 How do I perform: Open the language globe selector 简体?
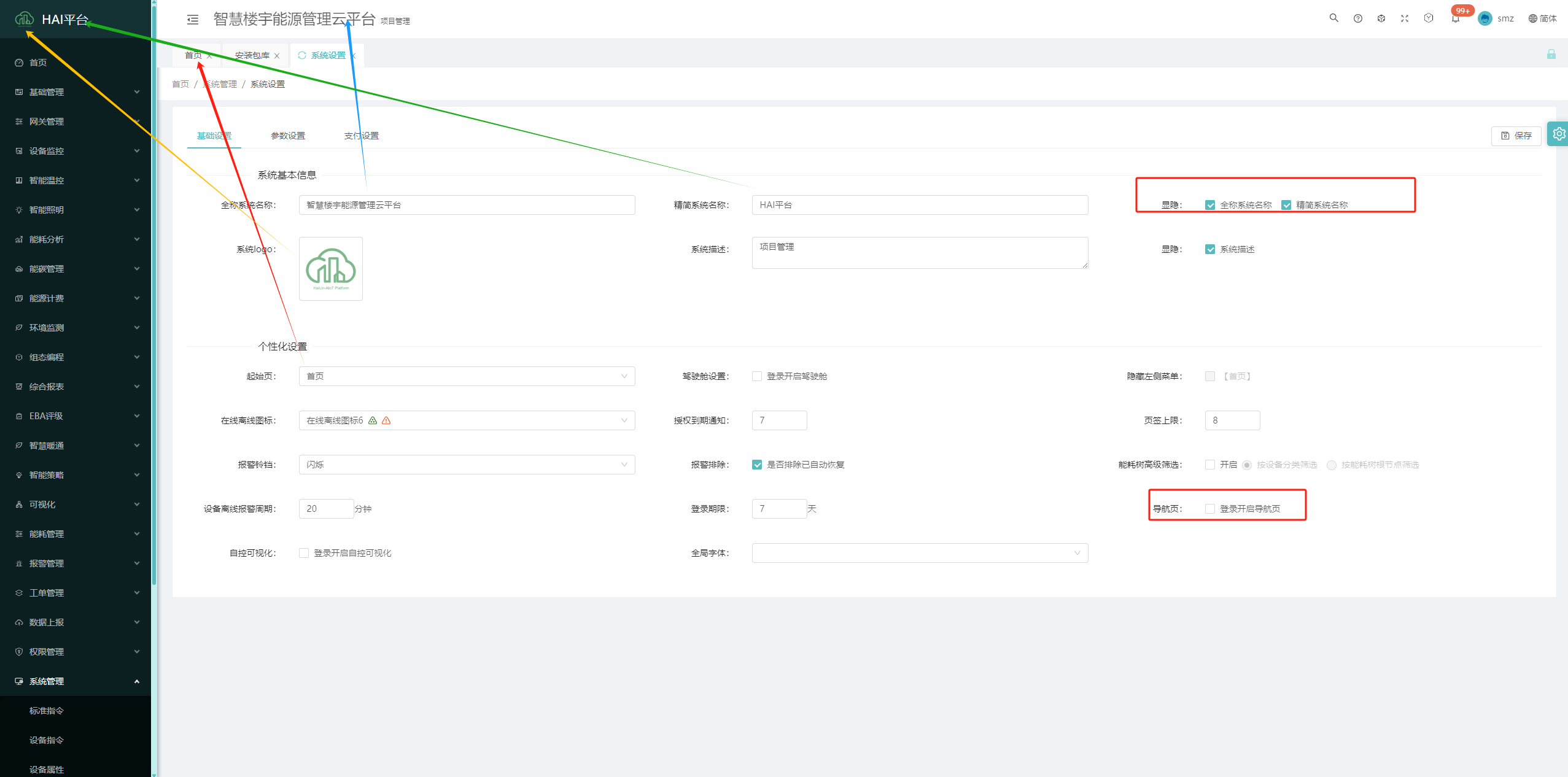(x=1542, y=18)
